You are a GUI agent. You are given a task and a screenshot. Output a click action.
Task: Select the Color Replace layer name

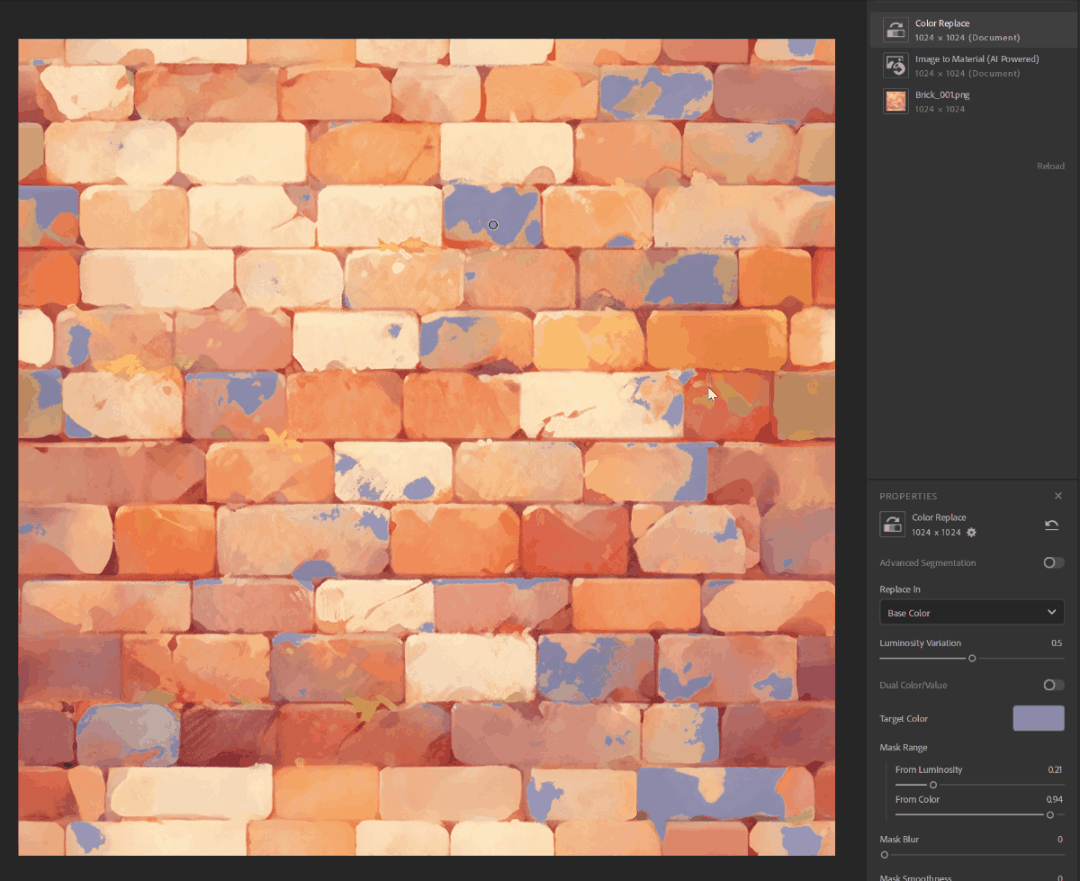pos(942,23)
